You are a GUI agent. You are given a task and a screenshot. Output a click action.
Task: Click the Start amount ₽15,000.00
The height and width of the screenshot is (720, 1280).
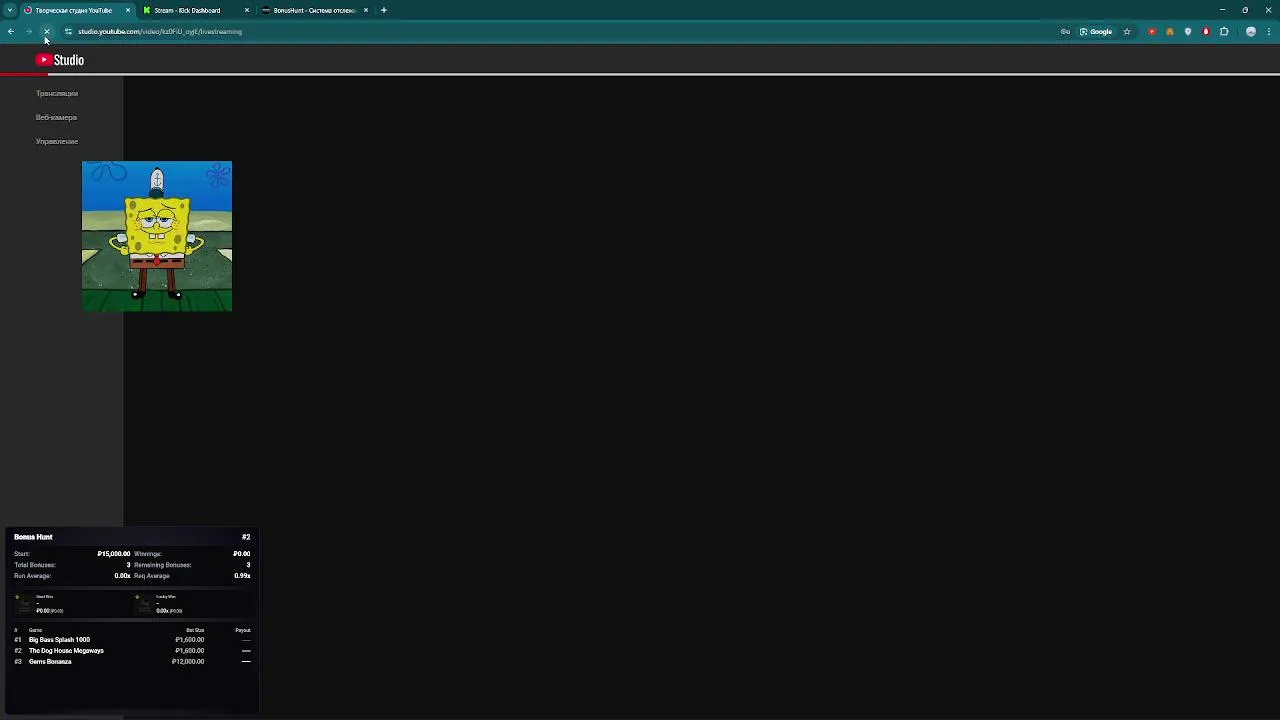point(113,554)
